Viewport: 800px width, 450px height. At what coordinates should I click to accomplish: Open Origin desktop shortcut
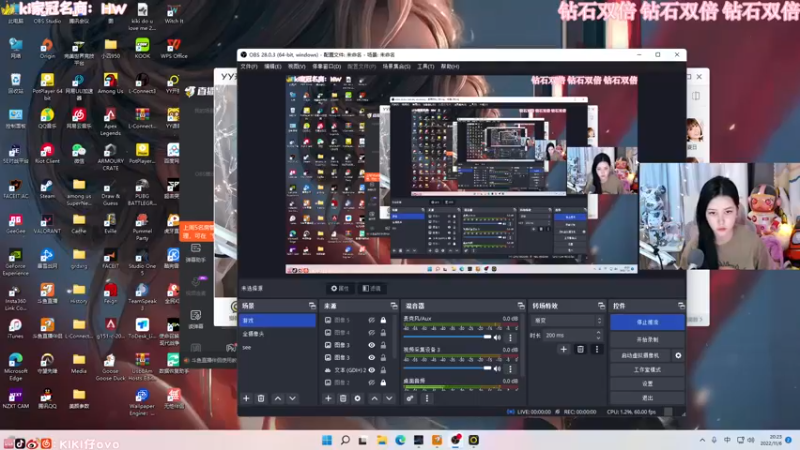[47, 48]
